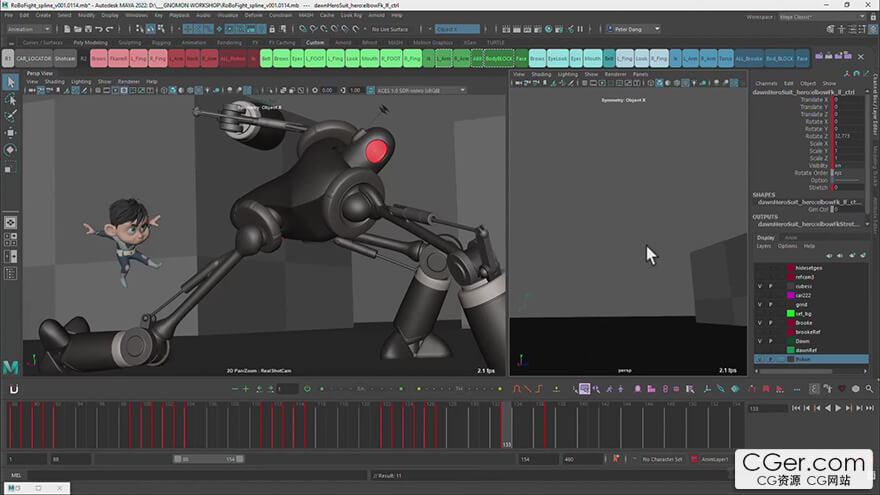Click the four-pane layout icon
Viewport: 880px width, 495px height.
point(10,240)
